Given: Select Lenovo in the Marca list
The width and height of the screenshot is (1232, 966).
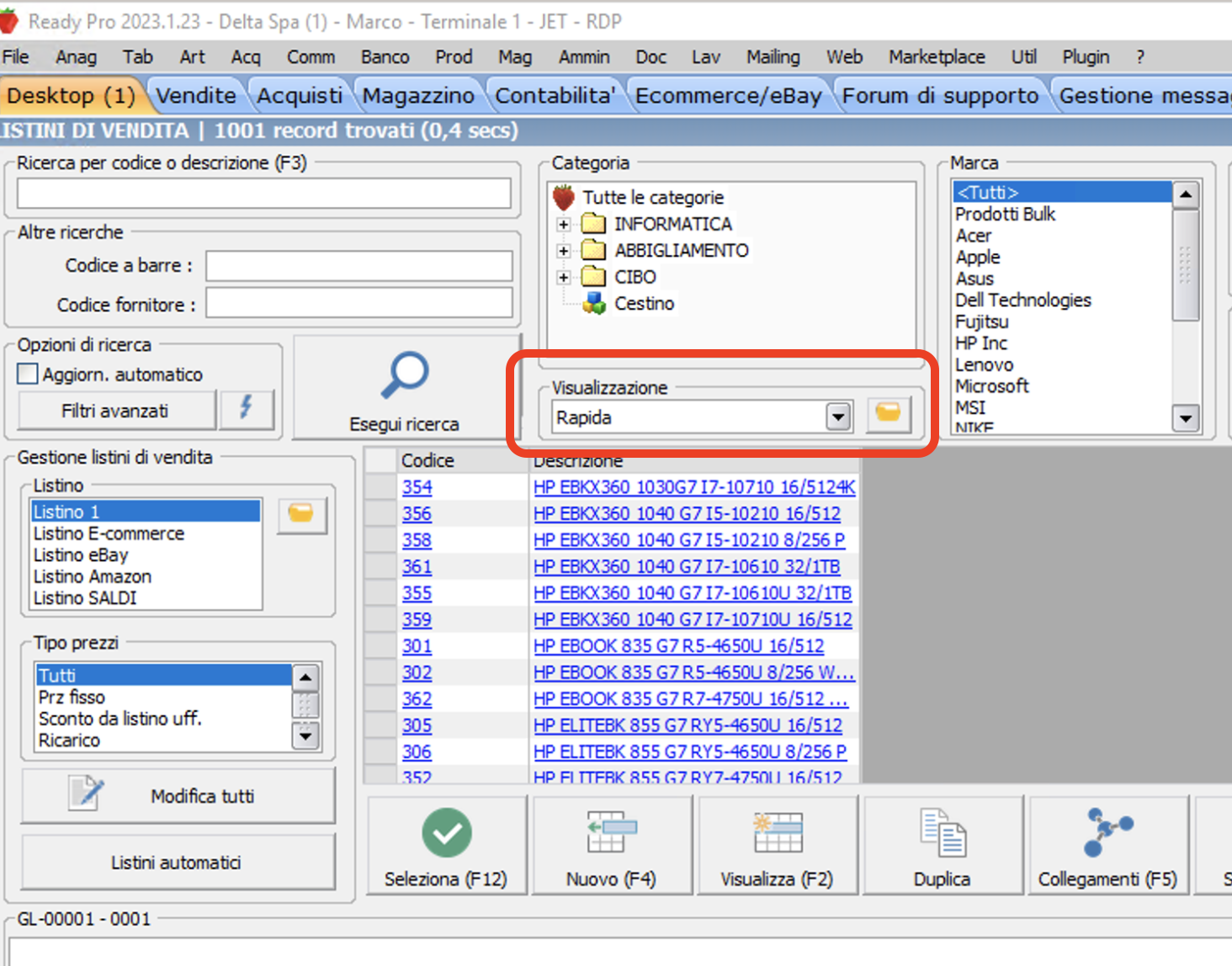Looking at the screenshot, I should tap(985, 365).
